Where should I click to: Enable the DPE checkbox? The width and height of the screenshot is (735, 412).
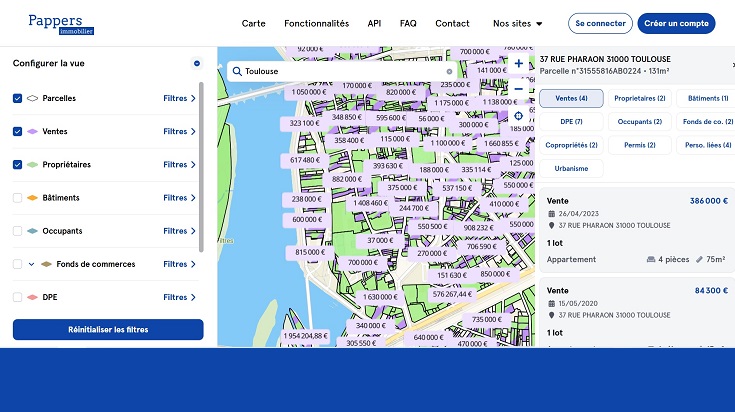(x=17, y=297)
